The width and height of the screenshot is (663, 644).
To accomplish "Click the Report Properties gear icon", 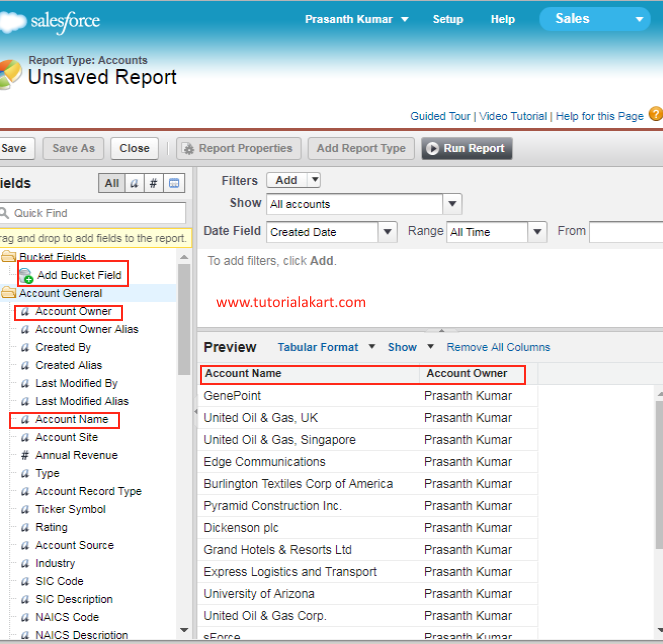I will pyautogui.click(x=188, y=148).
